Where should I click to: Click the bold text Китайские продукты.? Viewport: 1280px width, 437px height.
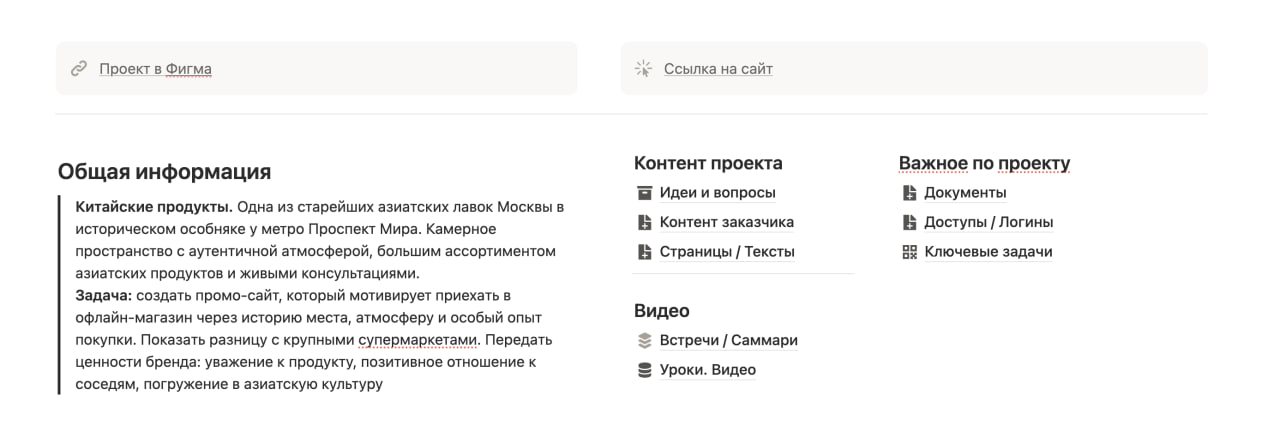click(154, 207)
